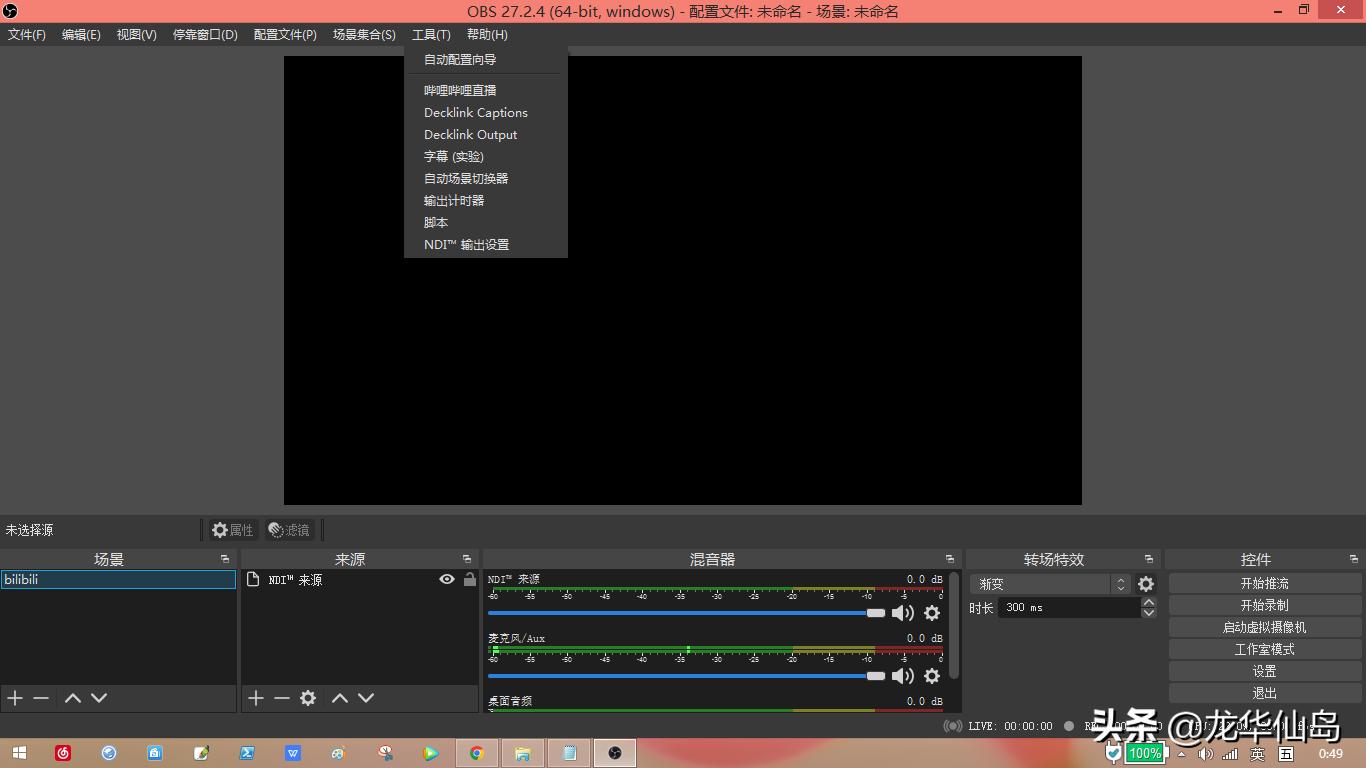Add a new source with plus icon
This screenshot has width=1366, height=768.
click(256, 698)
